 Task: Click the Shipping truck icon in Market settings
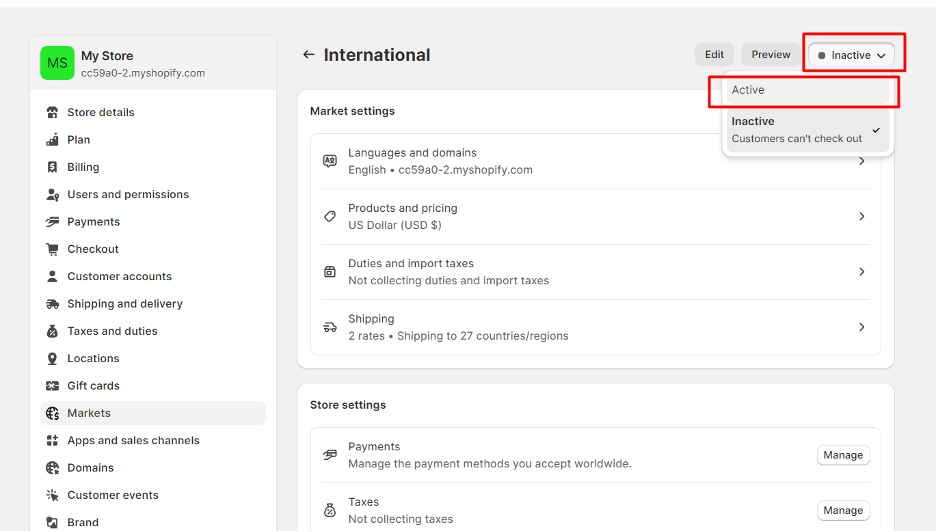[330, 327]
